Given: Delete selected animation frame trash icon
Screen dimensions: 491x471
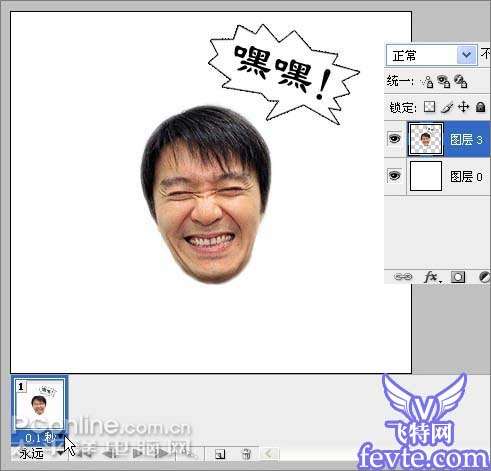Looking at the screenshot, I should coord(246,454).
